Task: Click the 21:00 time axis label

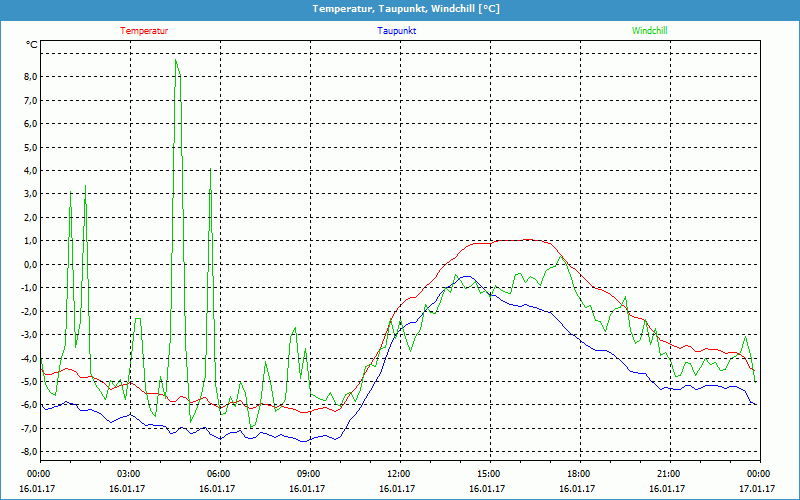Action: [x=669, y=474]
